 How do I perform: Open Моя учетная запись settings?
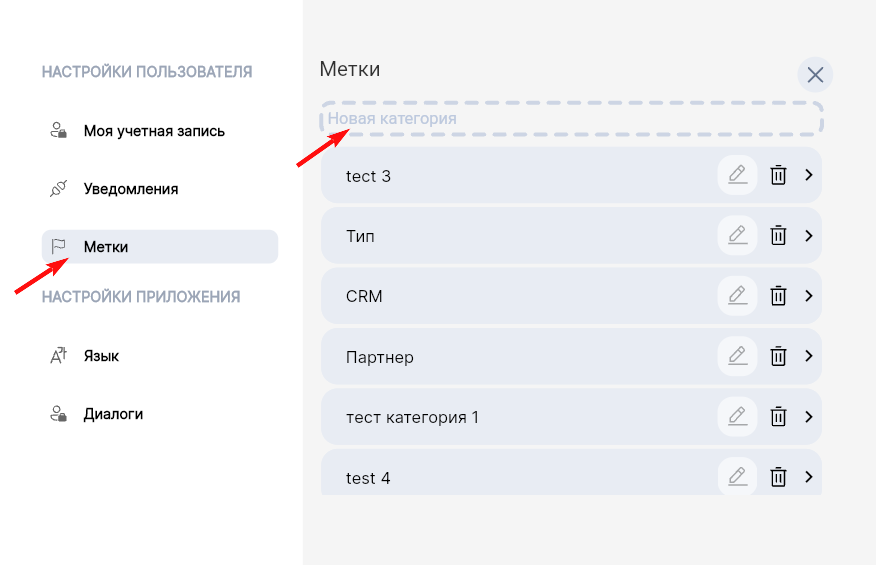click(x=154, y=131)
